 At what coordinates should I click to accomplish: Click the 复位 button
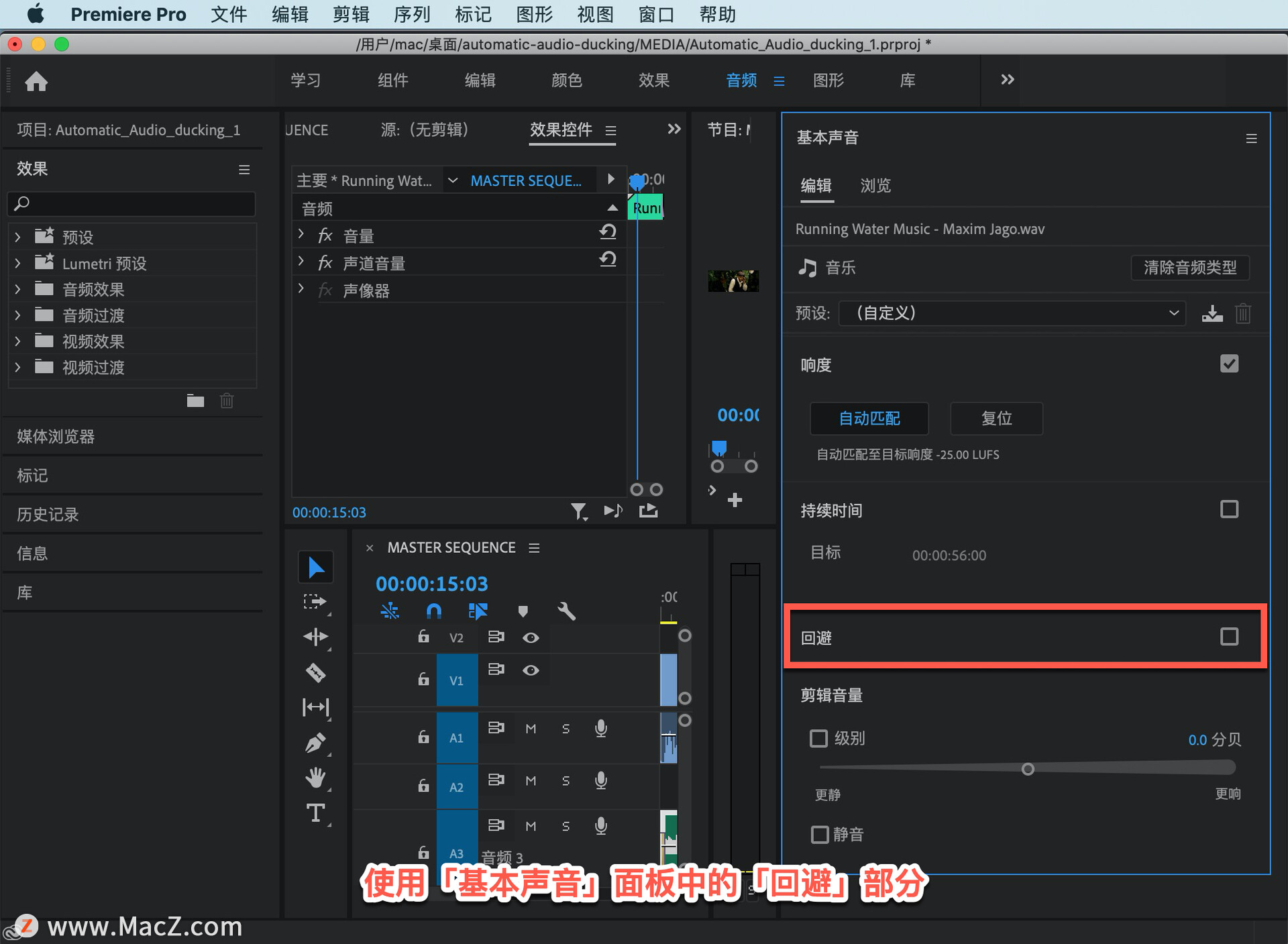tap(996, 419)
